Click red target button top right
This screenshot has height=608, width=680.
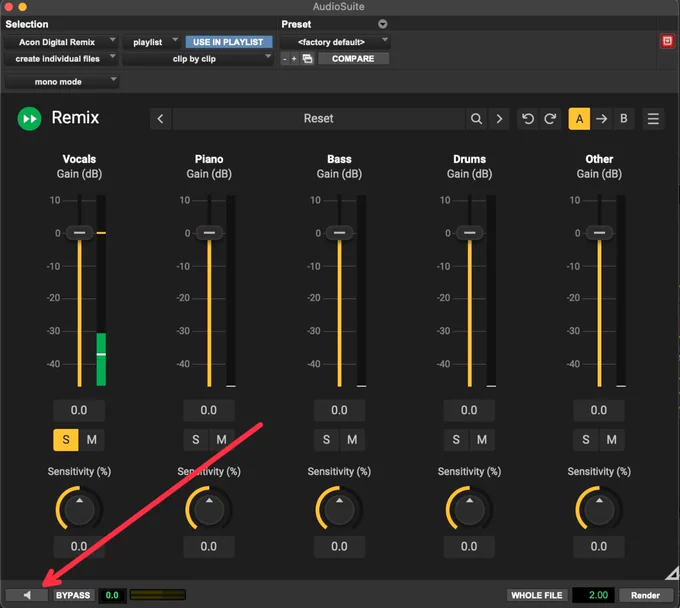(x=667, y=41)
